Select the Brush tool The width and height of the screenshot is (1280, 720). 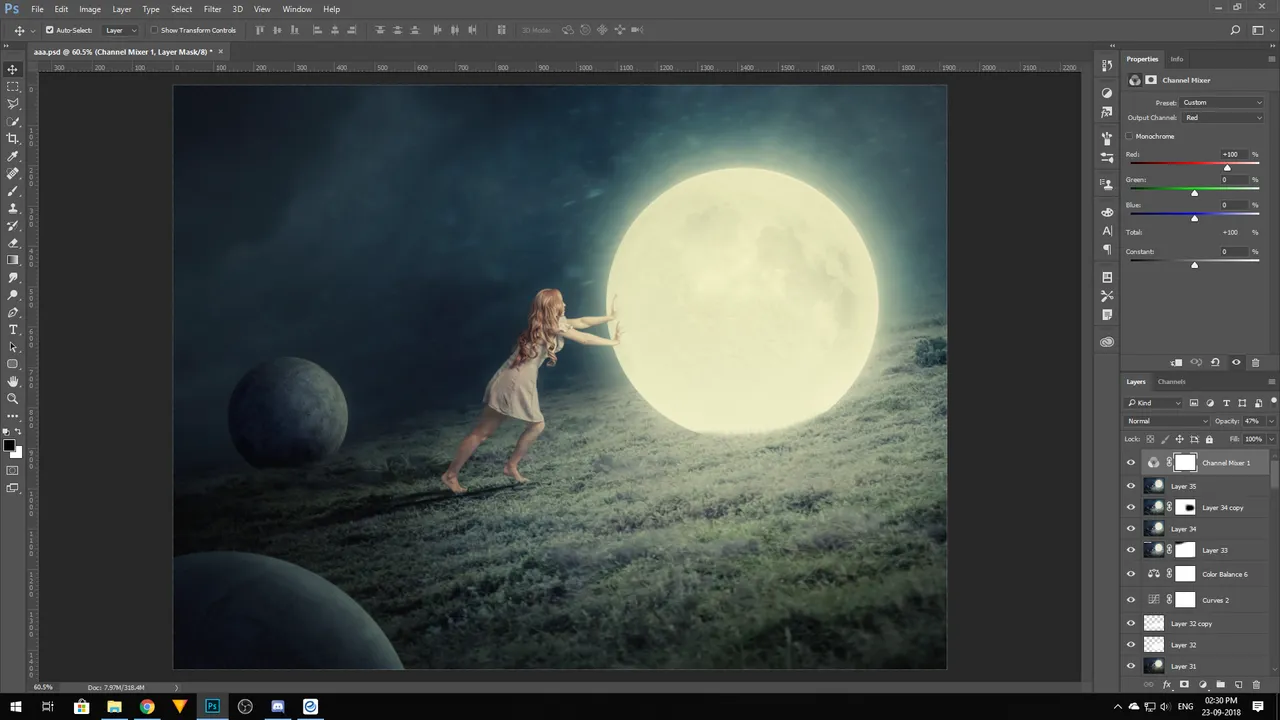point(13,191)
